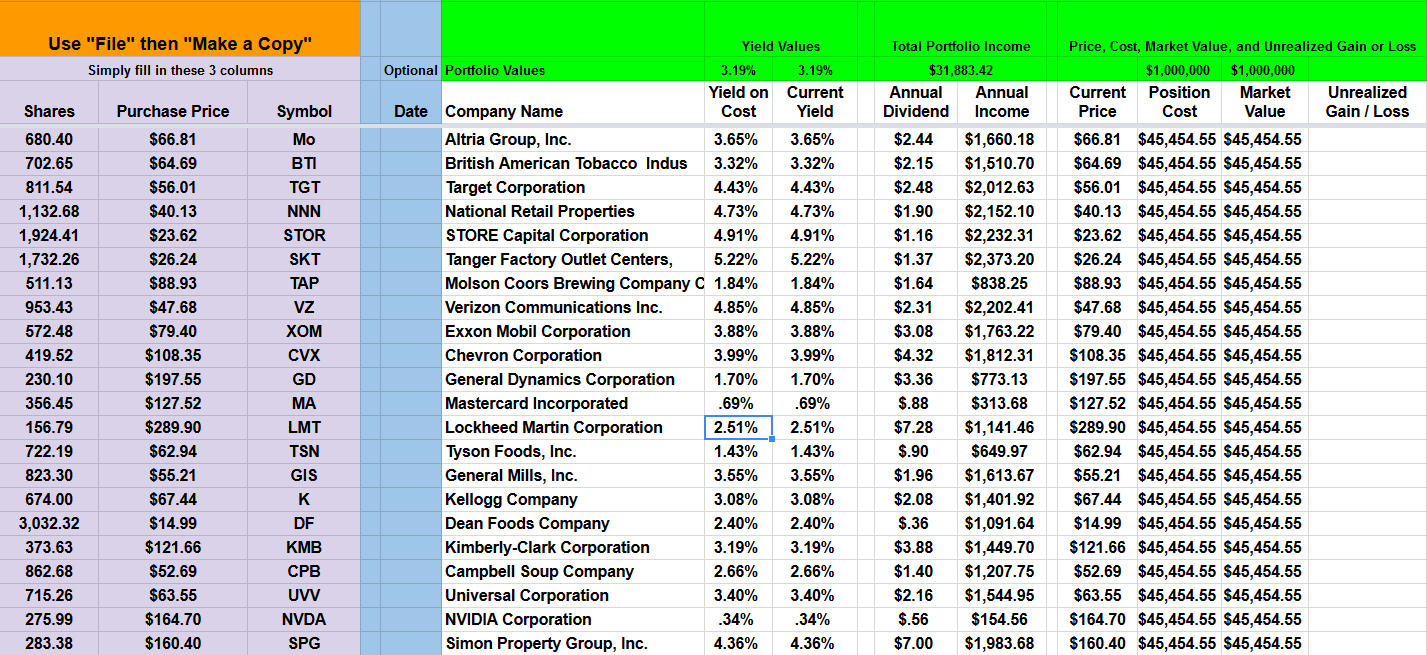Image resolution: width=1427 pixels, height=655 pixels.
Task: Click Lockheed Martin Corporation name cell
Action: (x=573, y=427)
